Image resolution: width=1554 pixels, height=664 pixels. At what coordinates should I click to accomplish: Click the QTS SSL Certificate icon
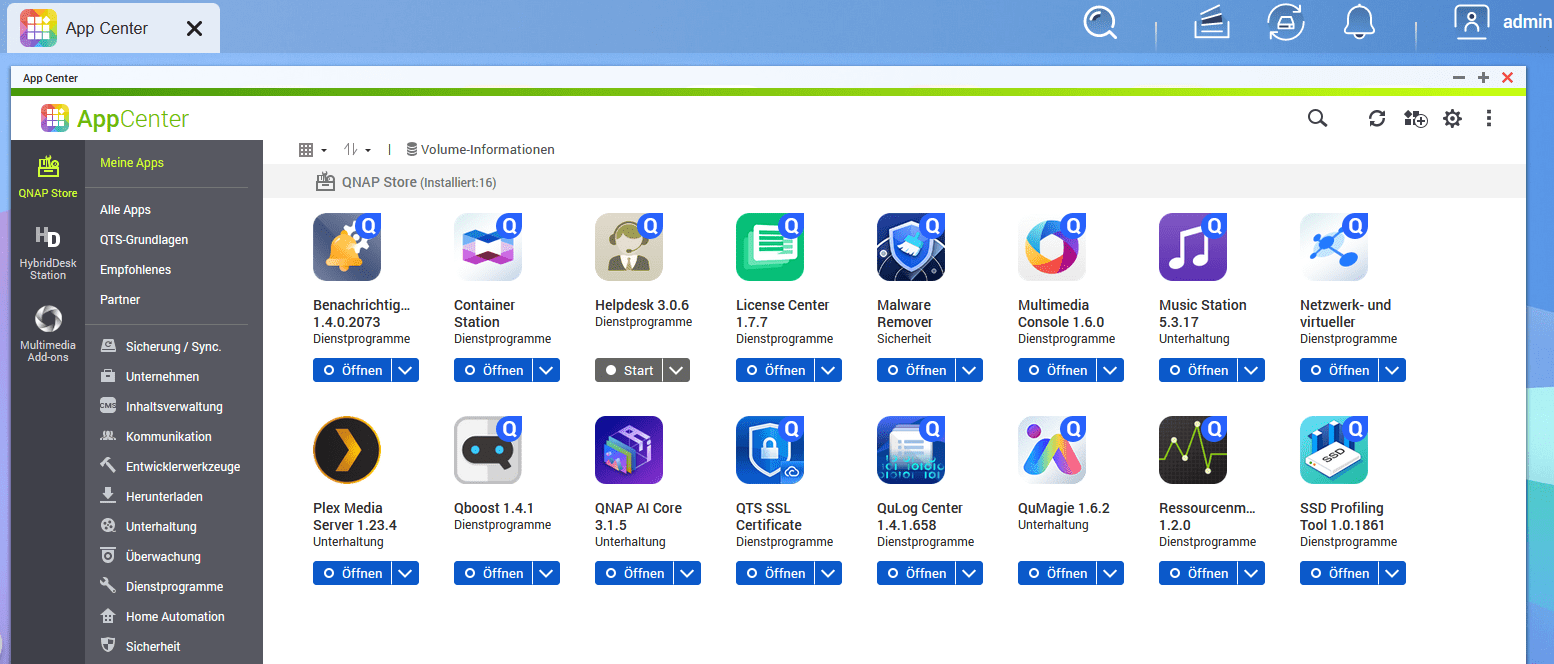(770, 450)
